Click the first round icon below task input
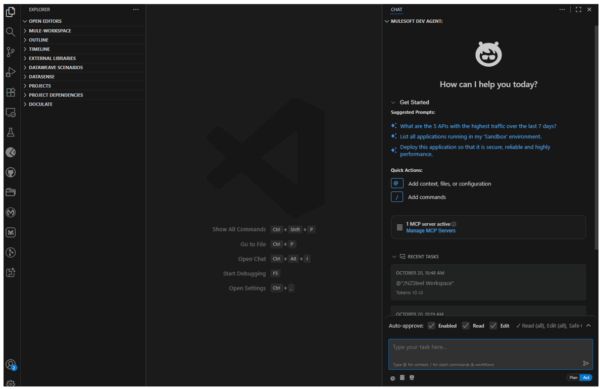 (x=393, y=378)
